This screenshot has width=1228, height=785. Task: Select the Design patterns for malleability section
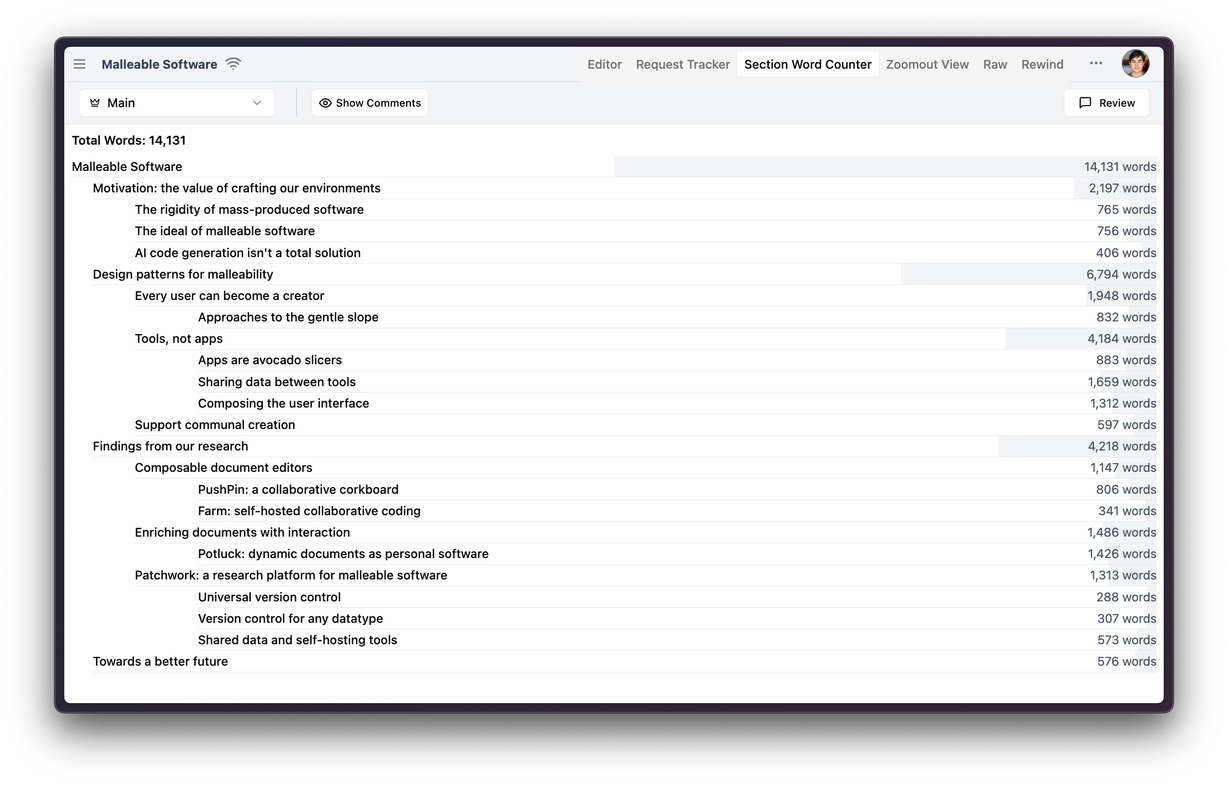[183, 274]
